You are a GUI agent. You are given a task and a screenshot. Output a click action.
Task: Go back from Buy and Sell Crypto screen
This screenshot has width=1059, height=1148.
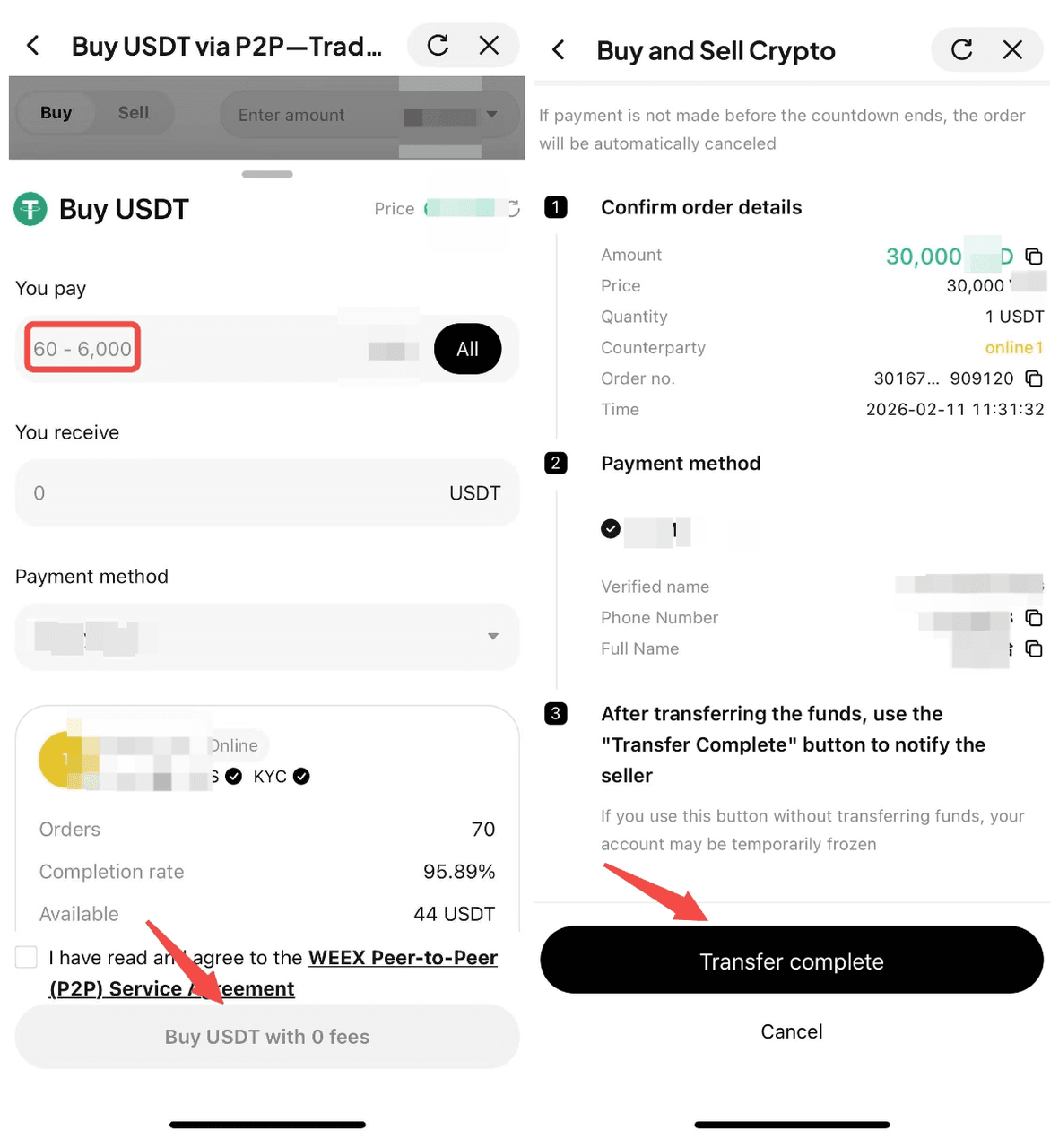tap(558, 50)
